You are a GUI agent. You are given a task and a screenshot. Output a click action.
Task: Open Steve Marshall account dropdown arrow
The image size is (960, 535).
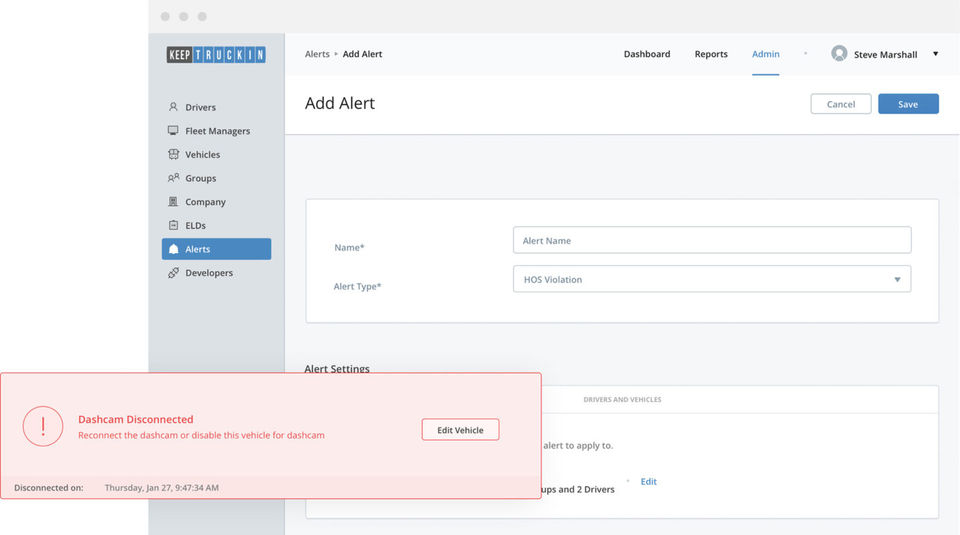pyautogui.click(x=936, y=54)
